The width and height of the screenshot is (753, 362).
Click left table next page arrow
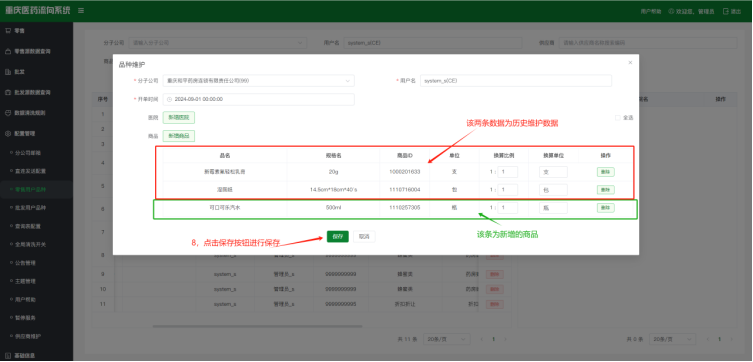pos(505,339)
